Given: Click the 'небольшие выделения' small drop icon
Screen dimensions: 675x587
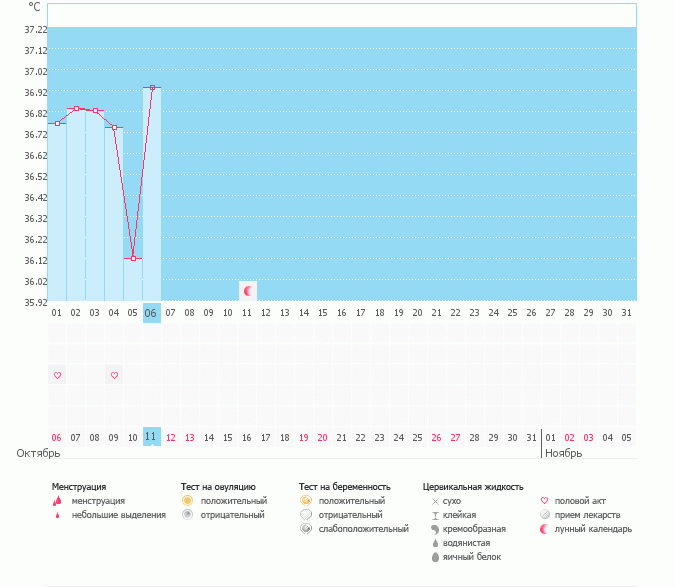Looking at the screenshot, I should 57,515.
